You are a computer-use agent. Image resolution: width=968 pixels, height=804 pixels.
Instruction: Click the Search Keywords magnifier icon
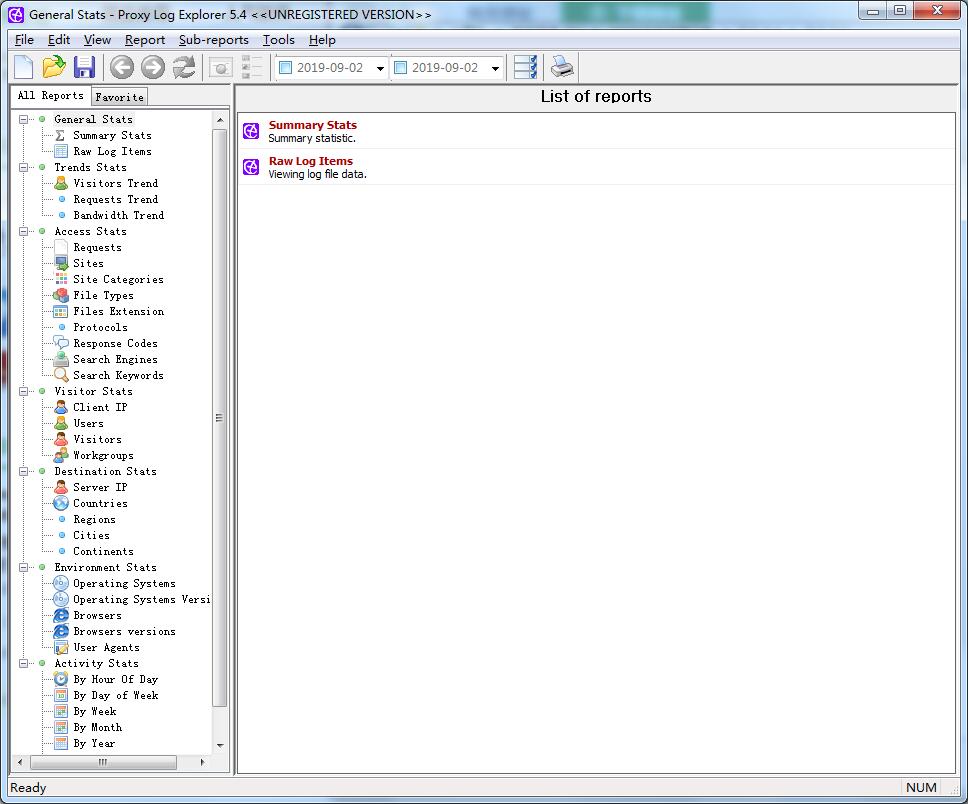coord(61,375)
